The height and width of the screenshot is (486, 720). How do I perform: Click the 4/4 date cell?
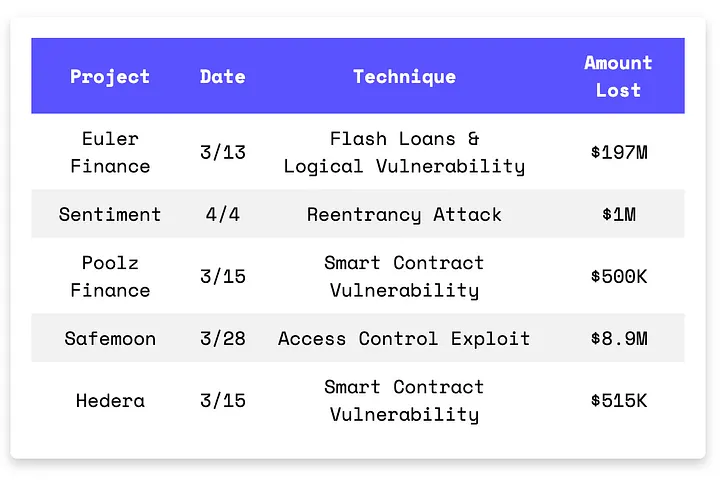(x=223, y=215)
